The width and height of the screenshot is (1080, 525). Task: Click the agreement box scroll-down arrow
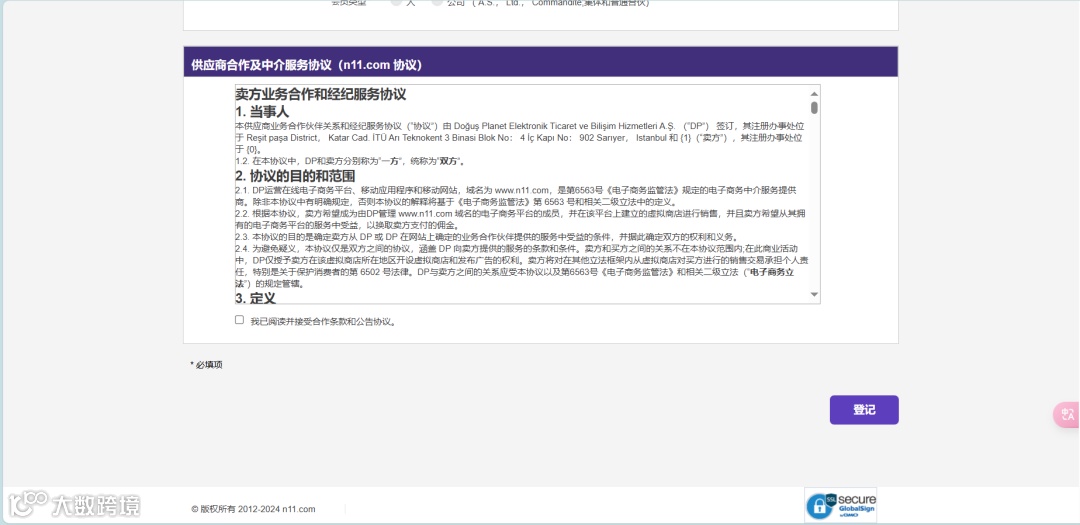(814, 295)
